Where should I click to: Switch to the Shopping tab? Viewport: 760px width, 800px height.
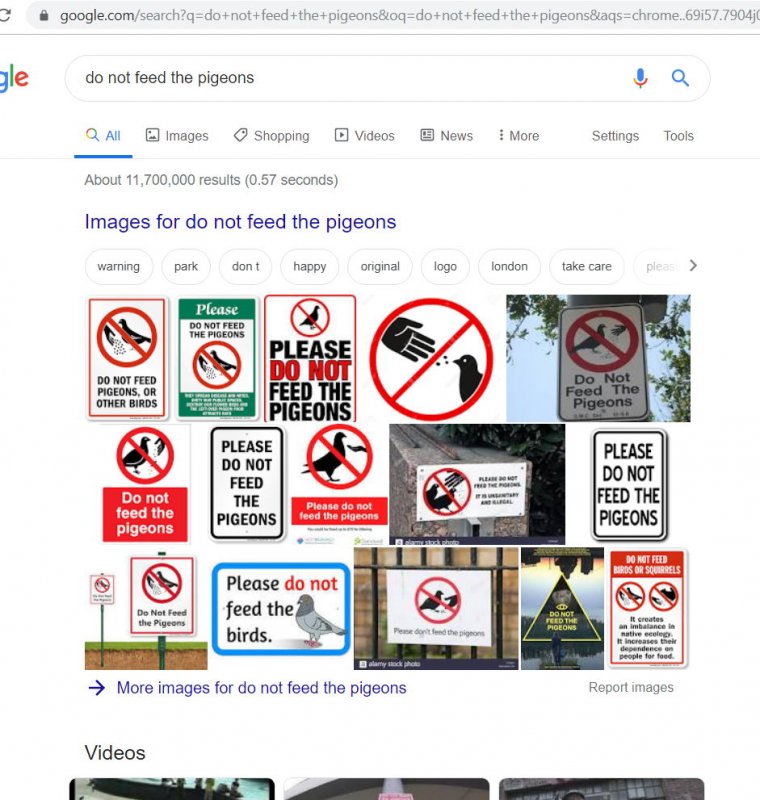[x=271, y=136]
